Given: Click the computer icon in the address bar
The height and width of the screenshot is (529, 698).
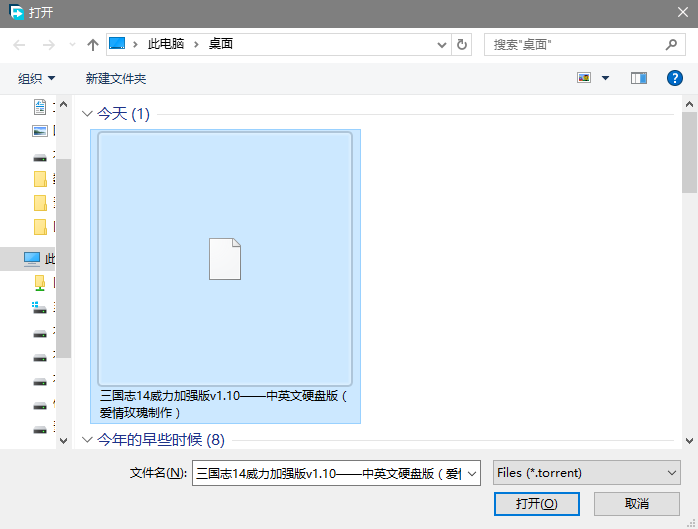Looking at the screenshot, I should click(117, 44).
